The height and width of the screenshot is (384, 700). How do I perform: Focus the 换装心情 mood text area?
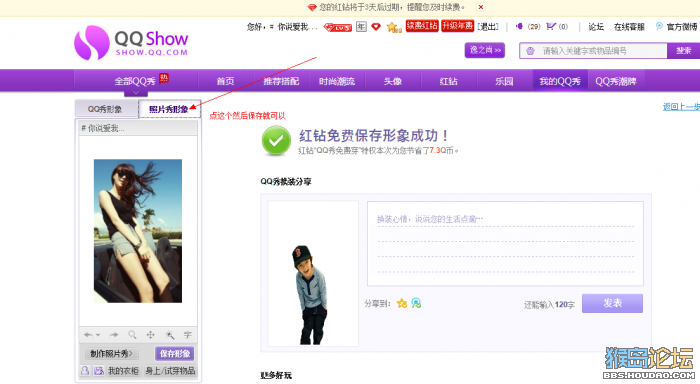click(x=505, y=243)
